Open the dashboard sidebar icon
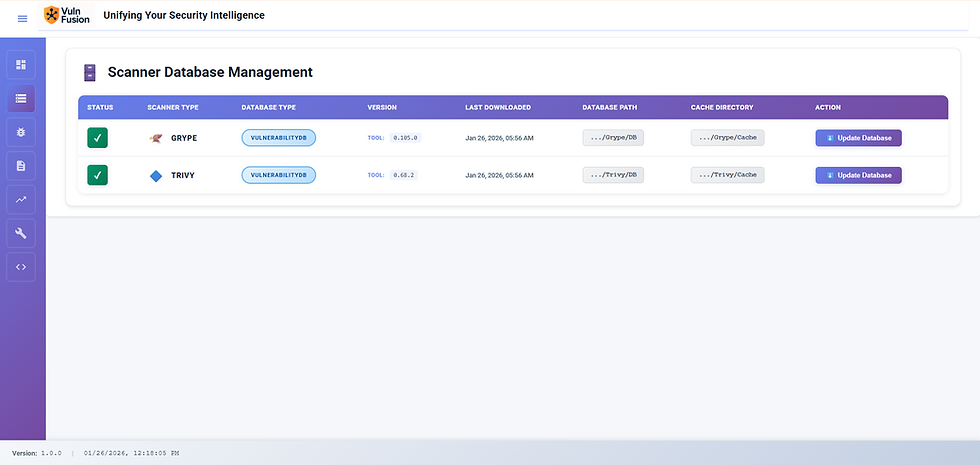980x465 pixels. pos(21,64)
